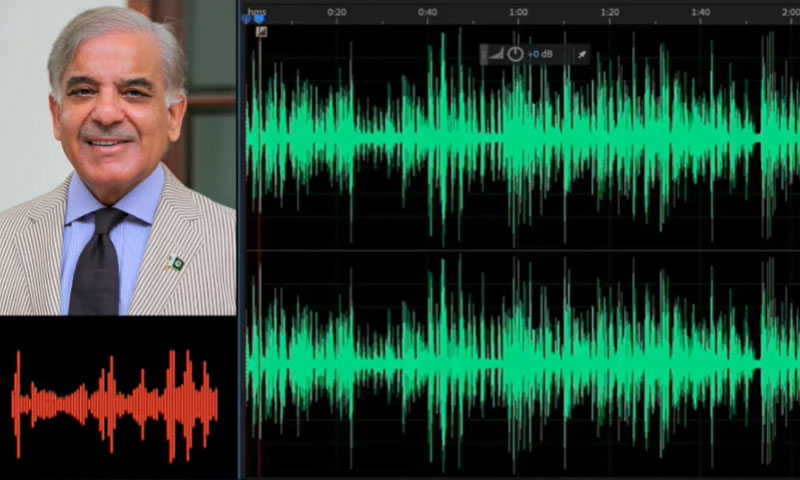Click the 2:00 mark on the ruler
Screen dimensions: 800x480
click(x=788, y=12)
